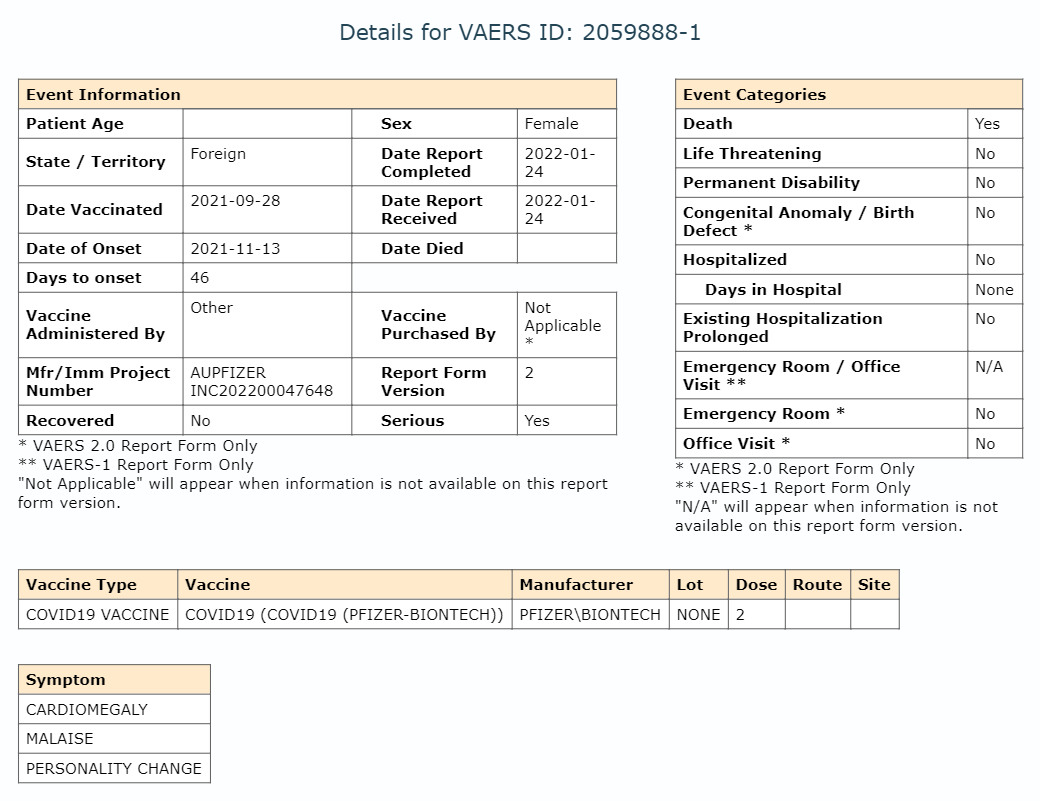Click the 'Route' column header
Viewport: 1040px width, 801px height.
point(818,585)
